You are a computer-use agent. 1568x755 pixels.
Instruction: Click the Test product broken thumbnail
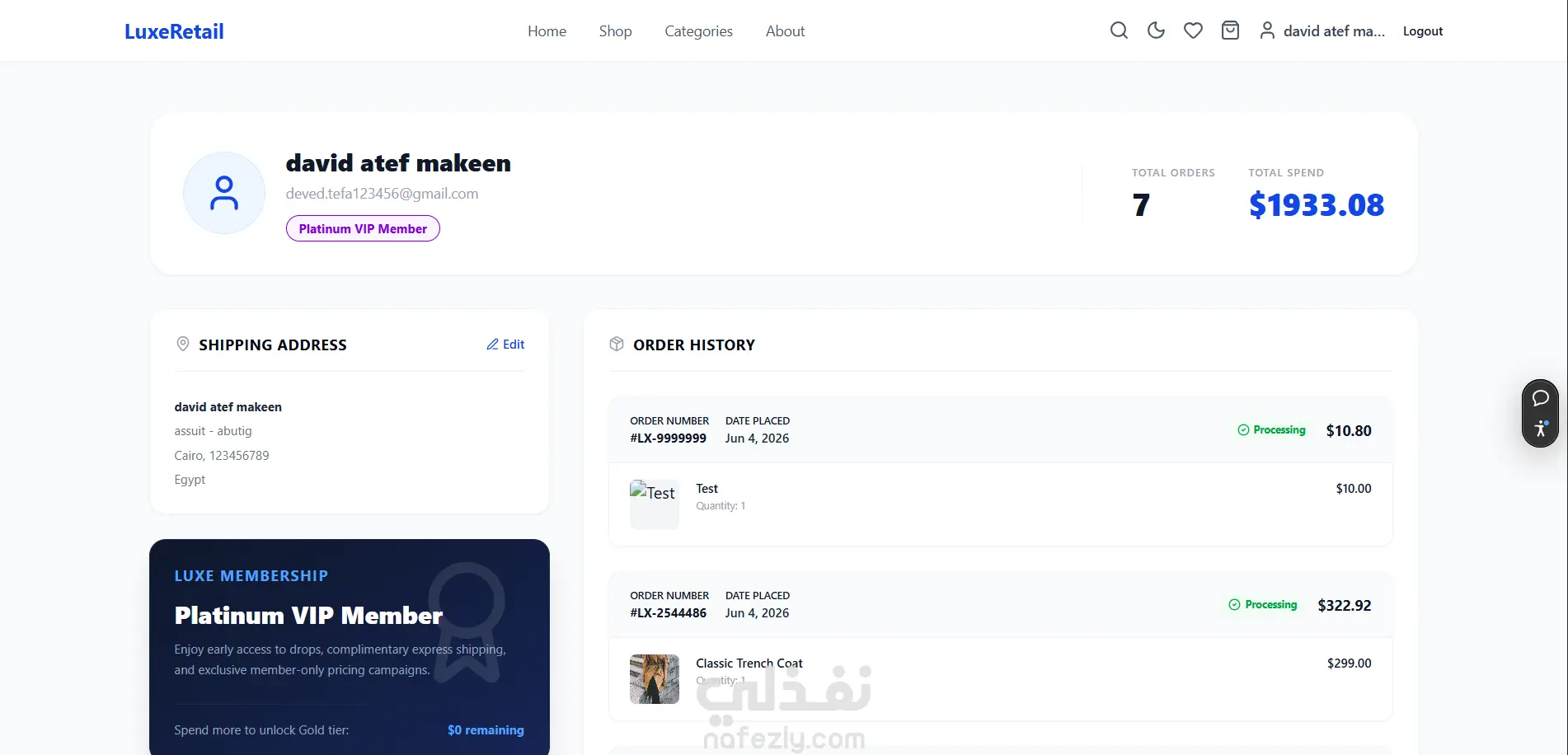(x=655, y=504)
